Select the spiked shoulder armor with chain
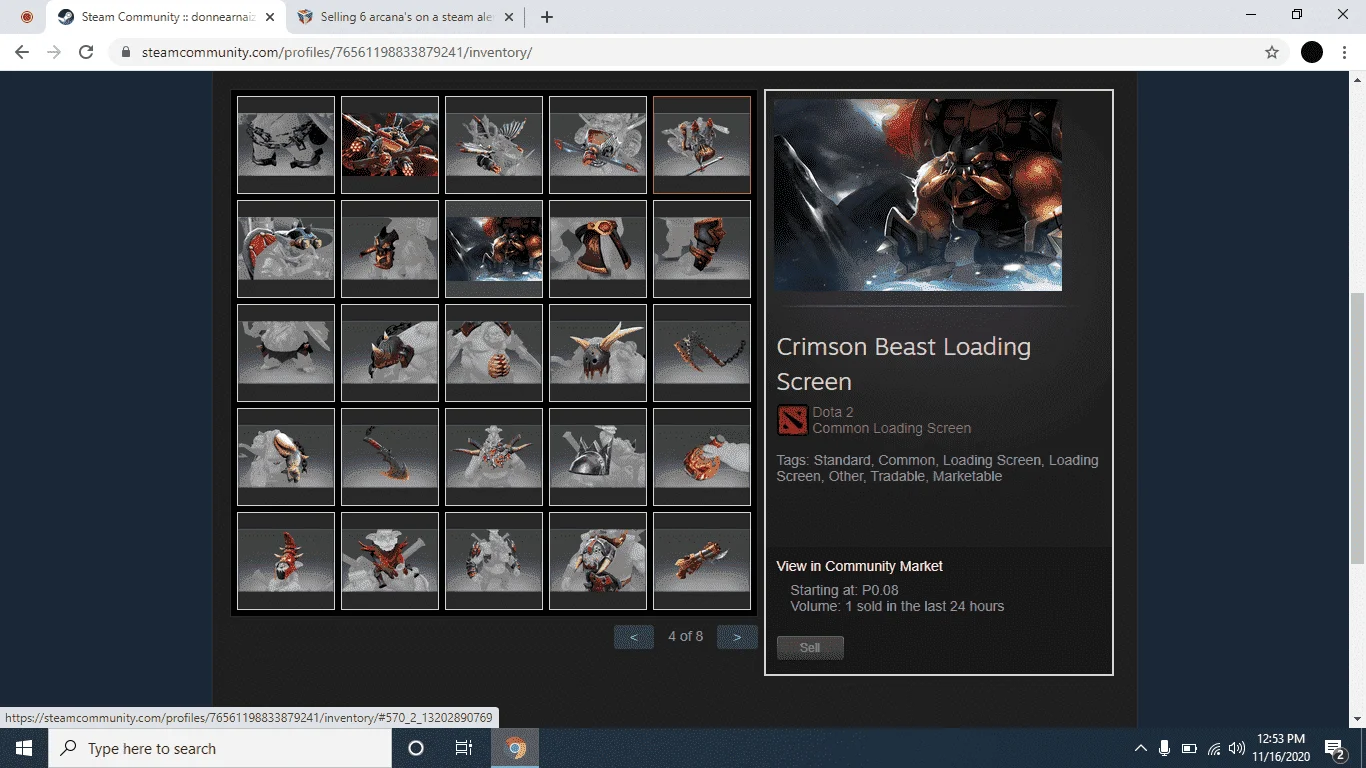This screenshot has height=768, width=1366. point(390,353)
